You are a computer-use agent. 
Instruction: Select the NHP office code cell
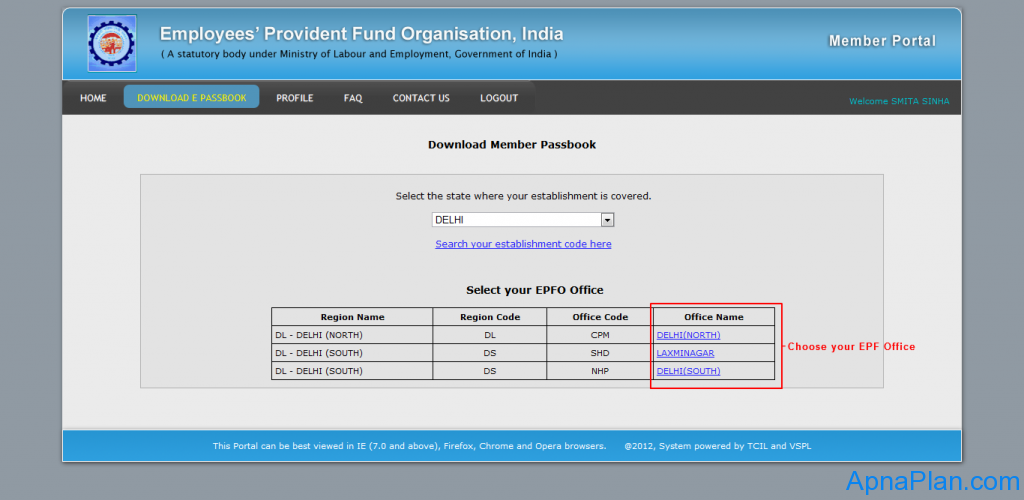(x=600, y=371)
